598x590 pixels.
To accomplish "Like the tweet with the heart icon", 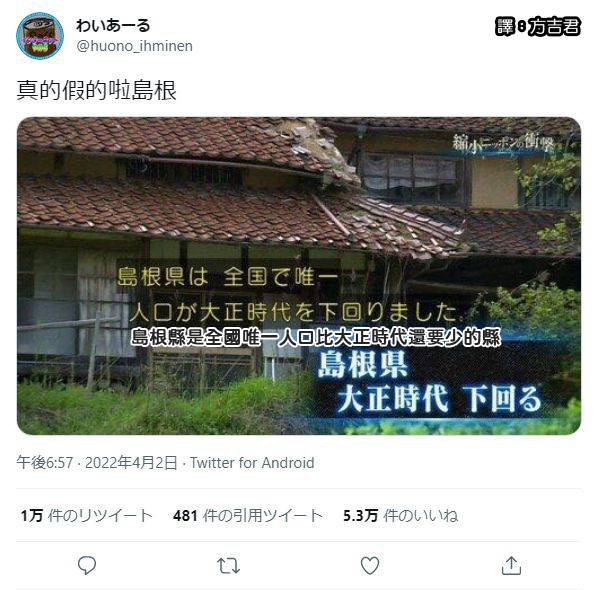I will point(370,565).
